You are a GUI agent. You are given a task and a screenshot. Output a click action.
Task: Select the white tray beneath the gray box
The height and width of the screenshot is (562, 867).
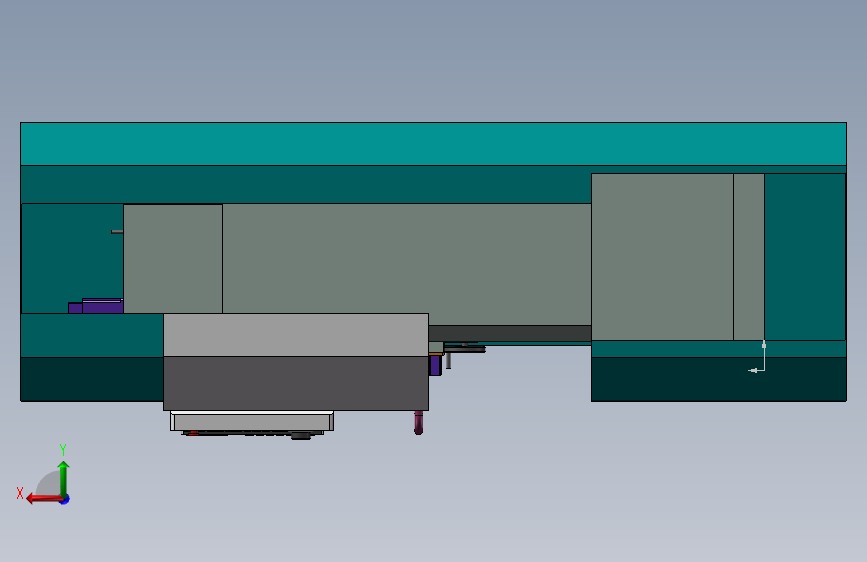252,421
